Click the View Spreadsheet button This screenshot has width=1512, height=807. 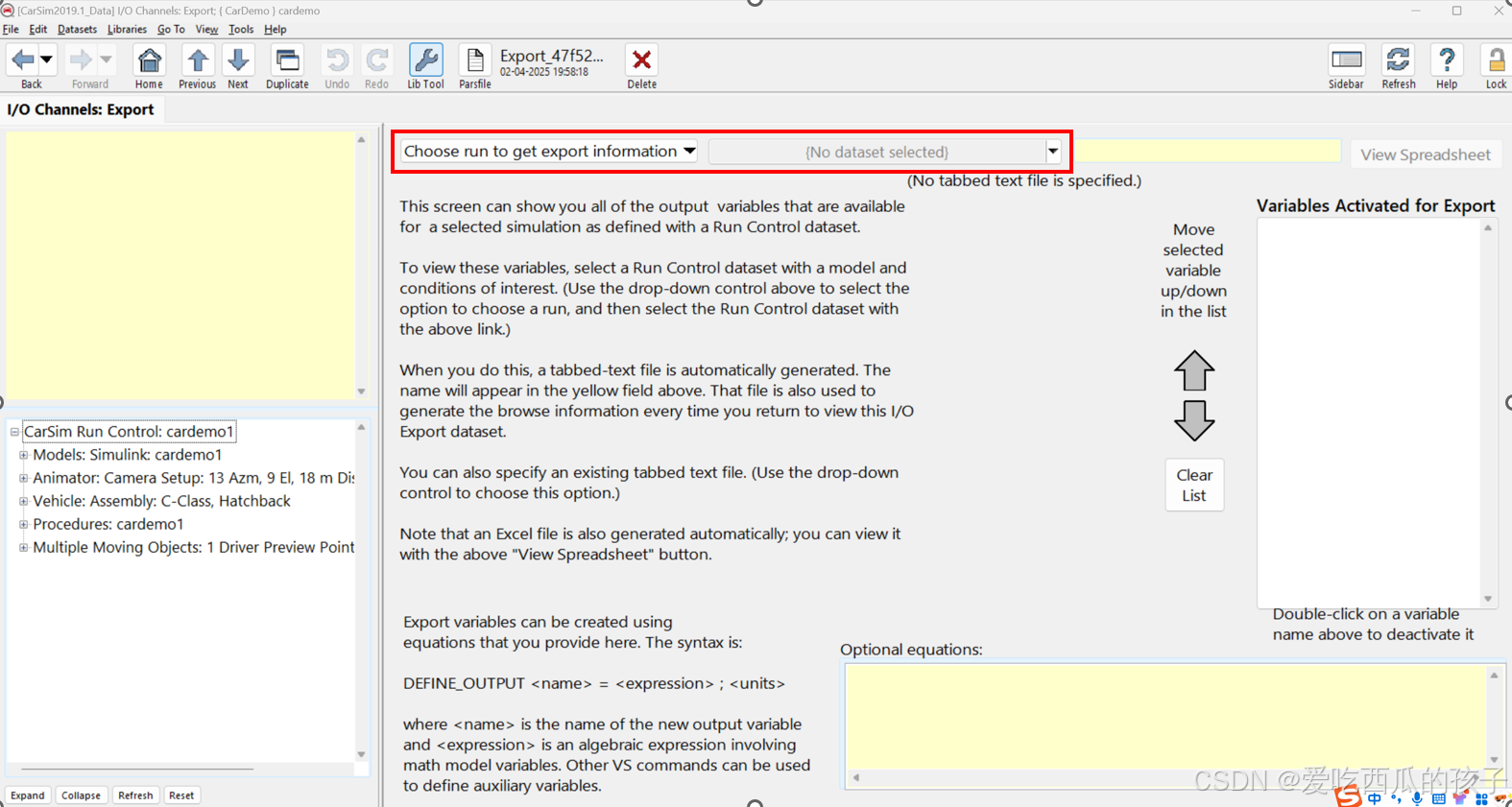1426,154
